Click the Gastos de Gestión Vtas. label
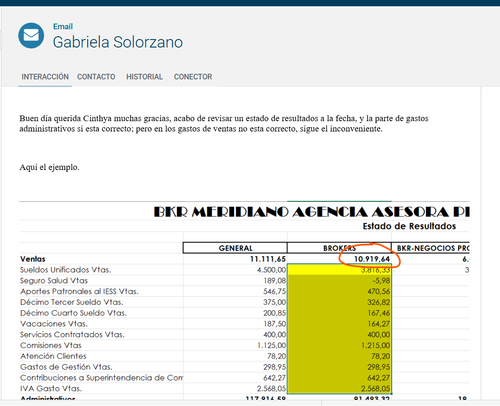 [66, 367]
